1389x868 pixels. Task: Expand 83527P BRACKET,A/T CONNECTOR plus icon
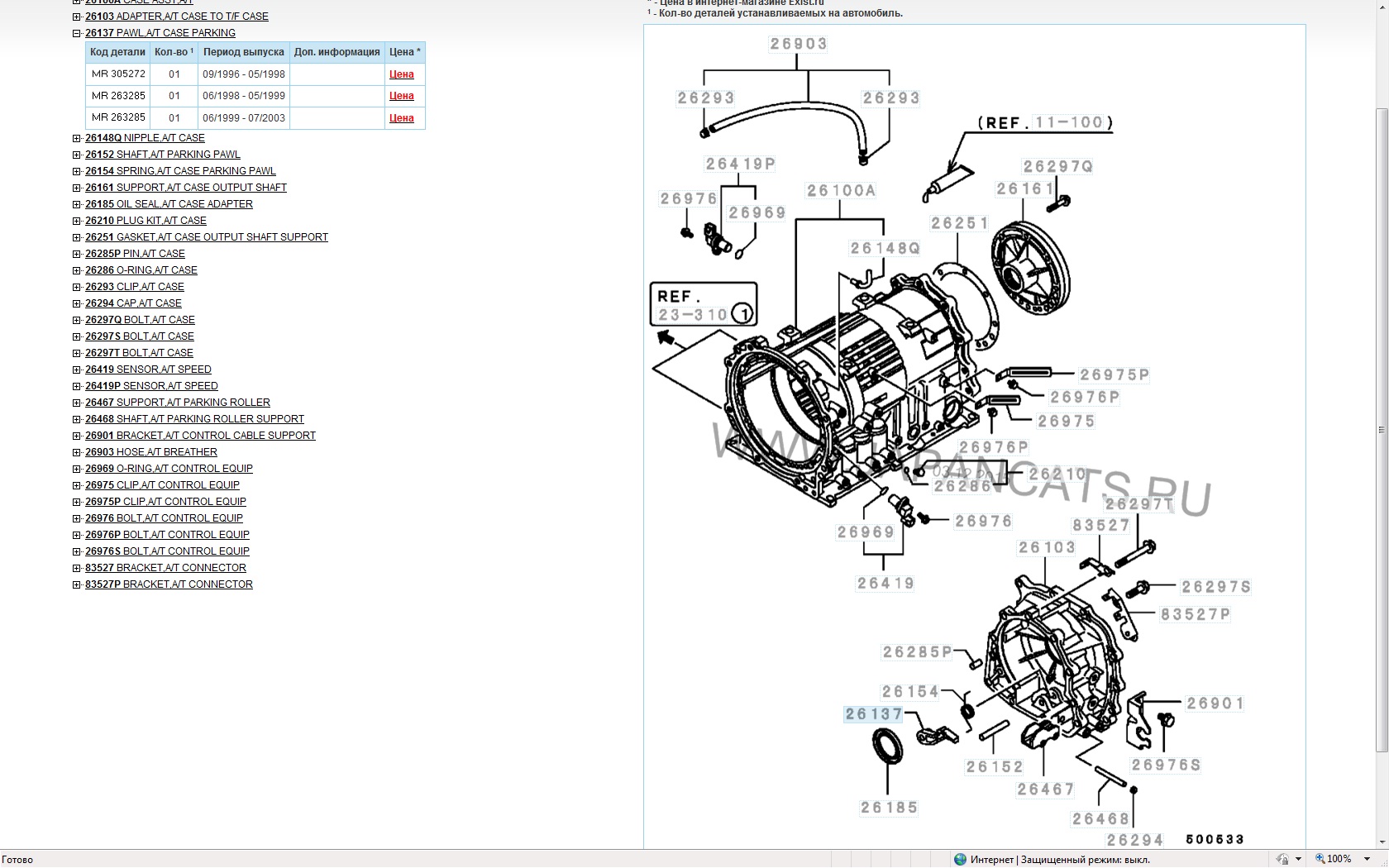coord(77,584)
